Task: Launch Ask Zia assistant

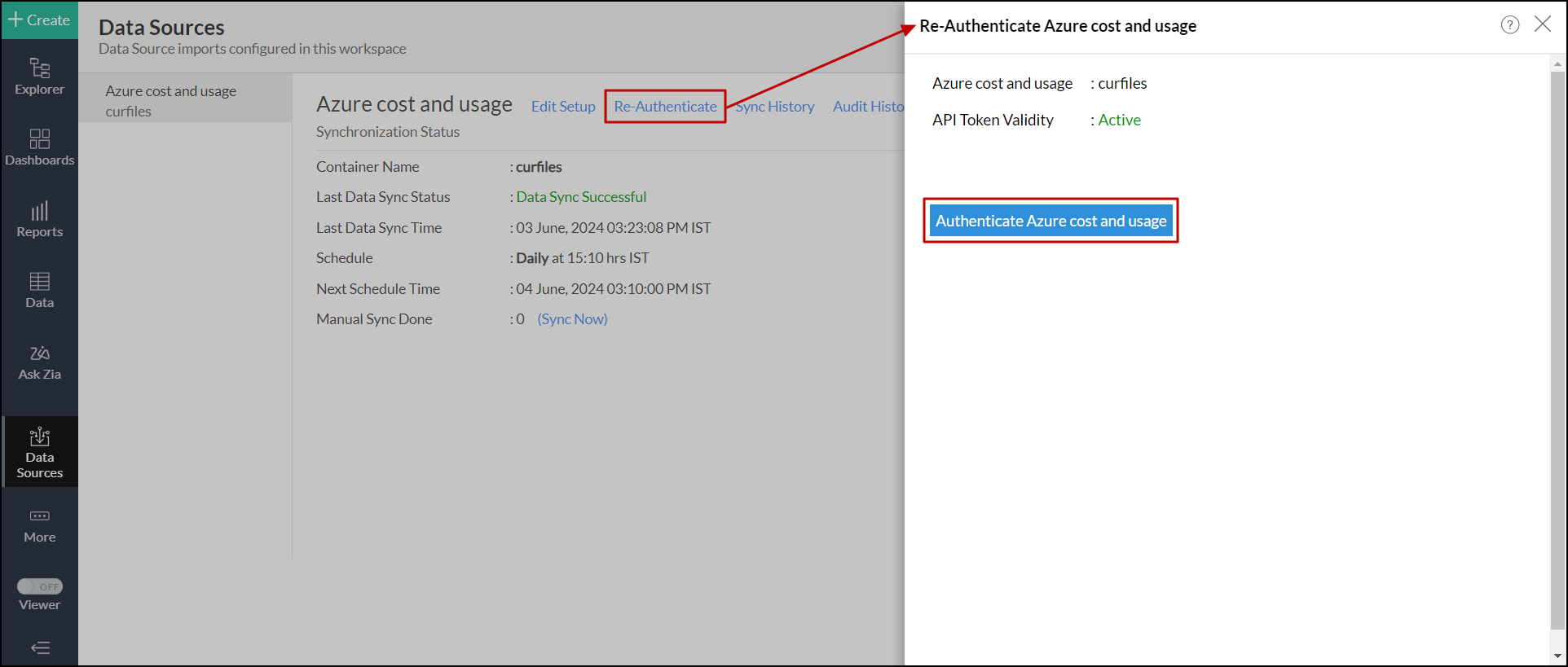Action: click(x=39, y=362)
